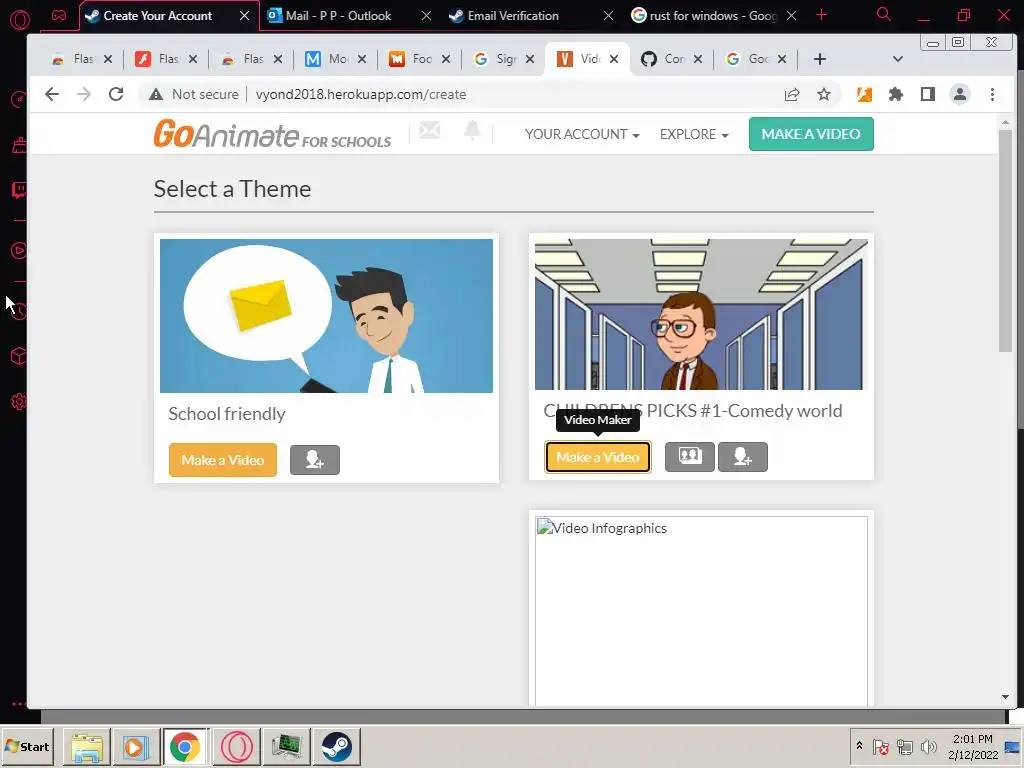Open Twitch in Opera sidebar
This screenshot has width=1024, height=768.
click(19, 190)
